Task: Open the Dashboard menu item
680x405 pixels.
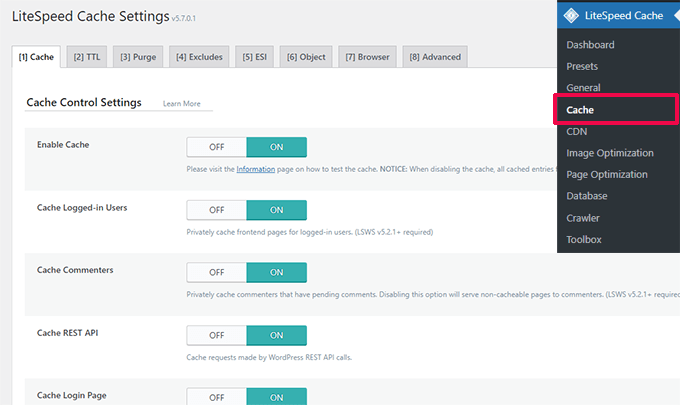Action: [x=590, y=45]
